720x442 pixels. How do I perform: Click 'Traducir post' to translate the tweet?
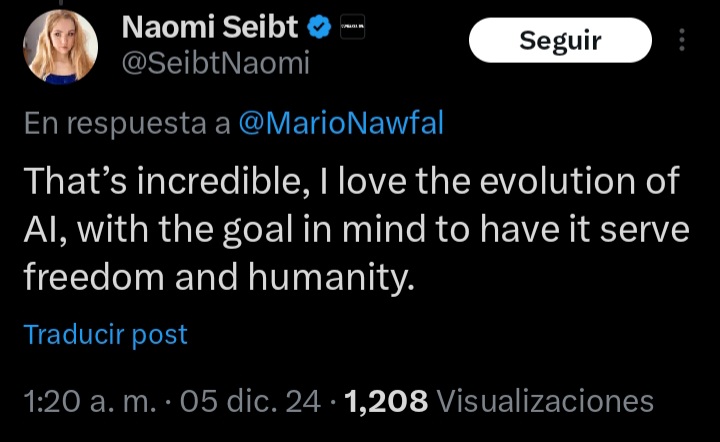tap(105, 334)
